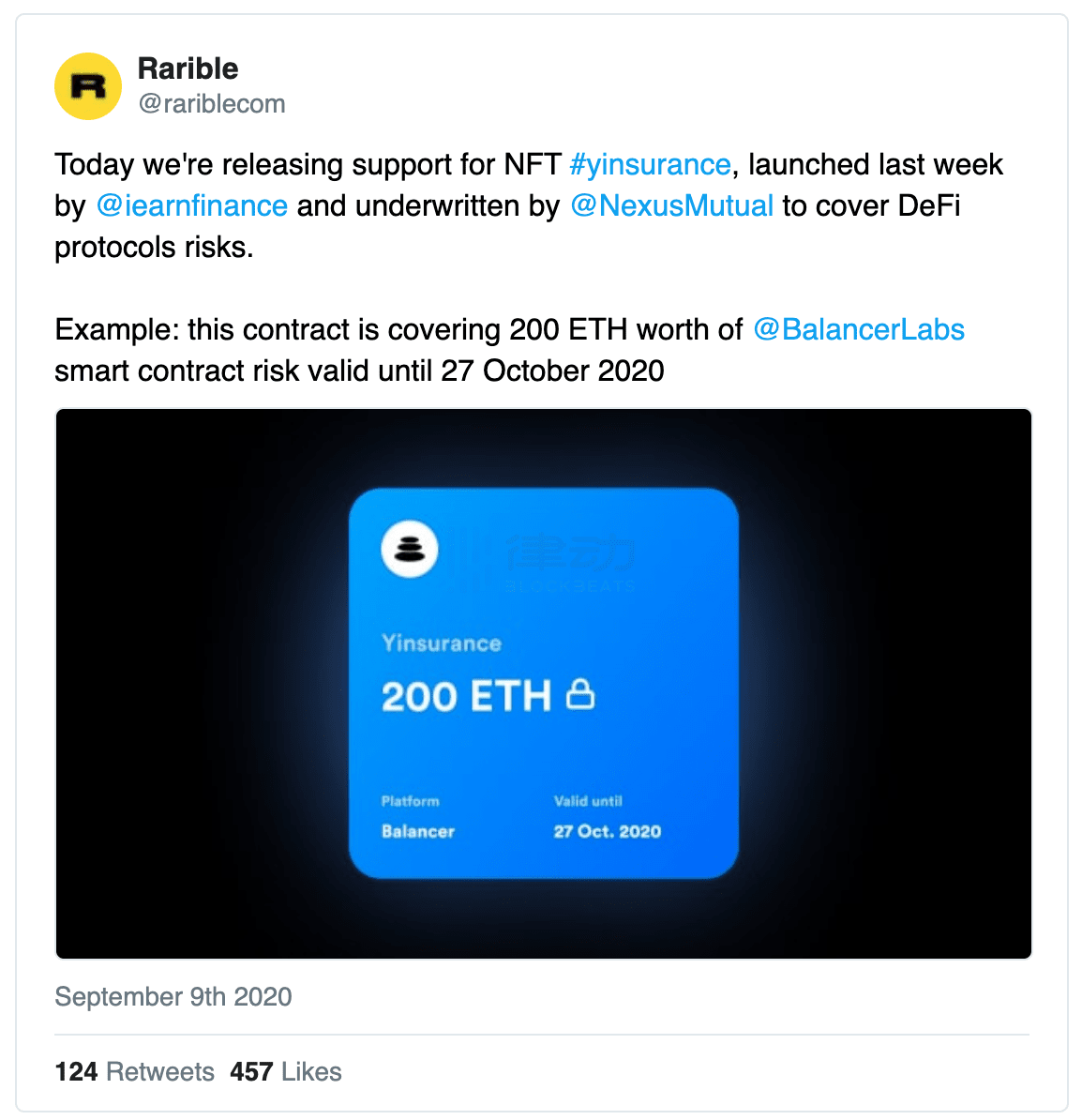Click the lock icon beside 200 ETH
1082x1120 pixels.
pos(580,695)
